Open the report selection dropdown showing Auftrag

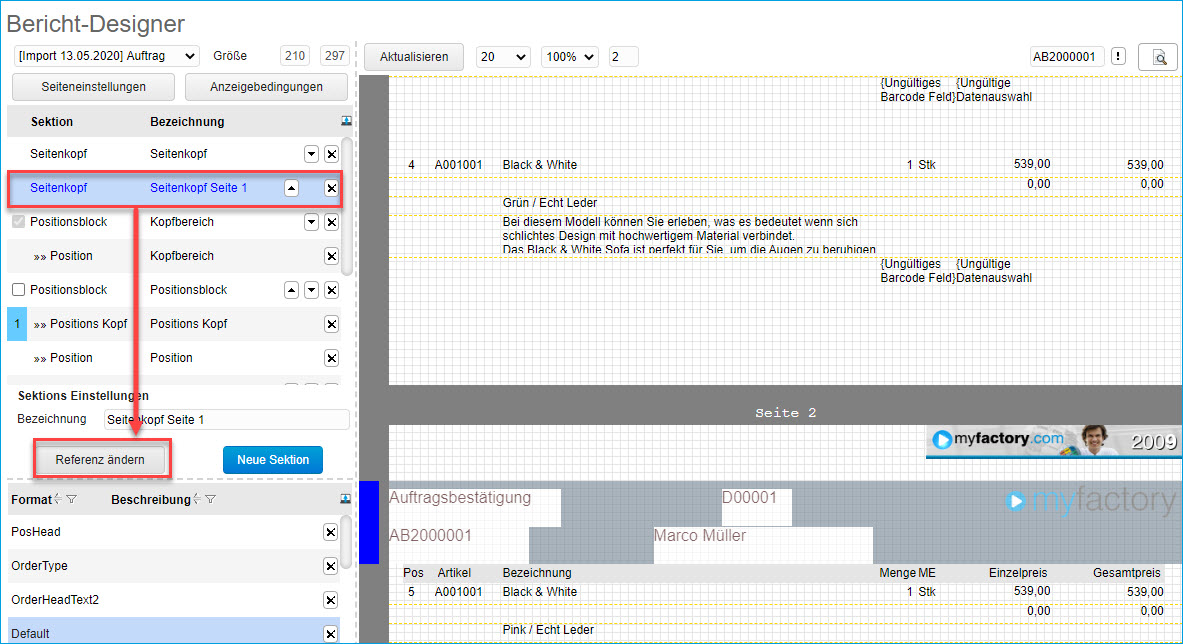click(106, 56)
